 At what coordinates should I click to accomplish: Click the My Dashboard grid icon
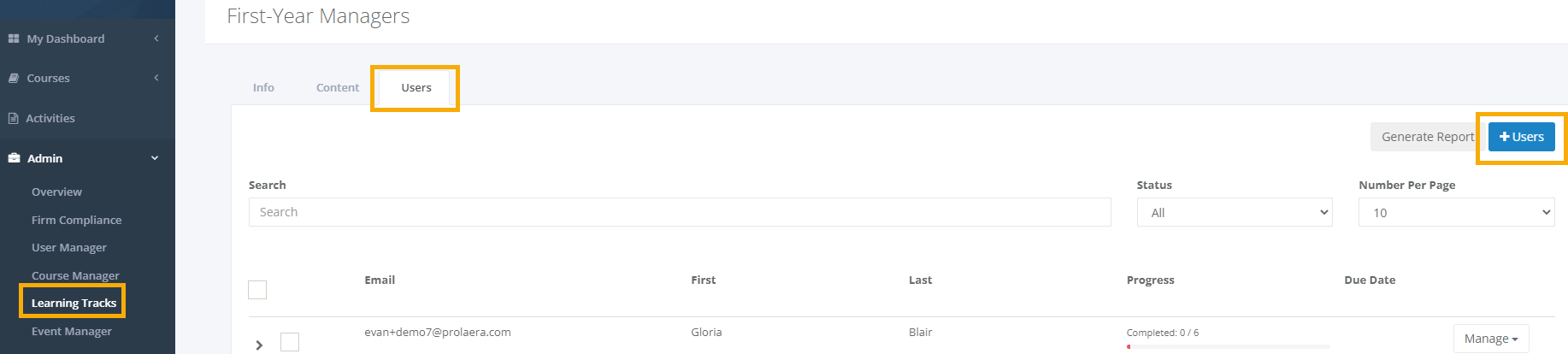[14, 38]
